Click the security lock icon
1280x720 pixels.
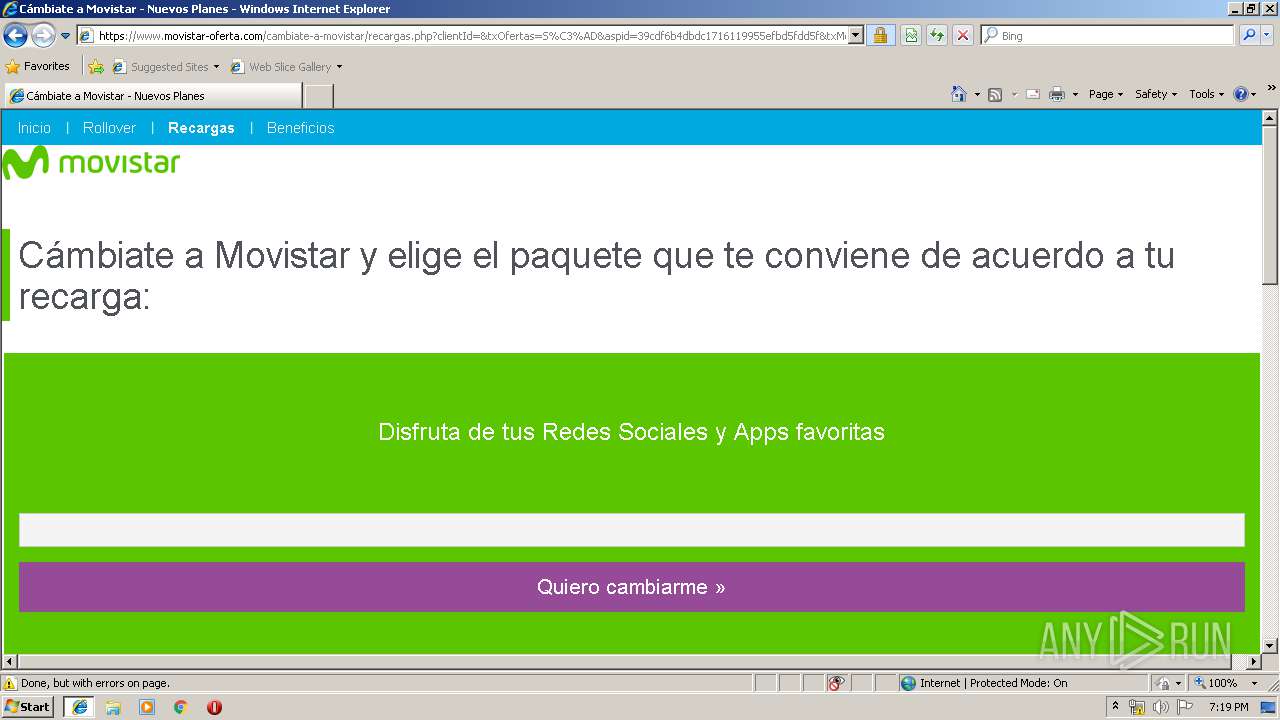(x=880, y=36)
